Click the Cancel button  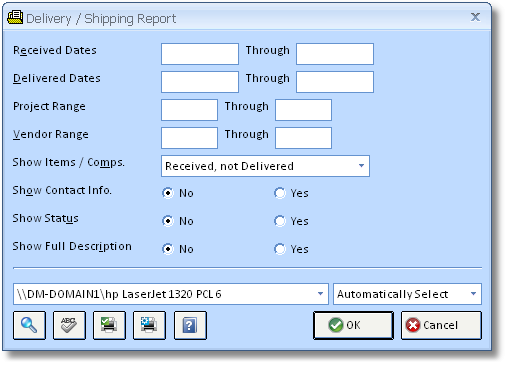(441, 325)
